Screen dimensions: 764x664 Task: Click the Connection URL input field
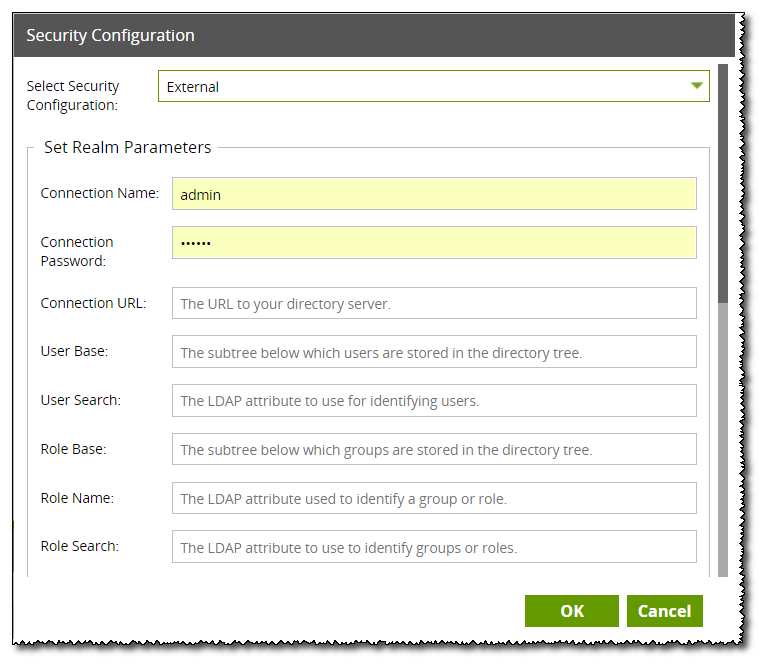[x=434, y=303]
